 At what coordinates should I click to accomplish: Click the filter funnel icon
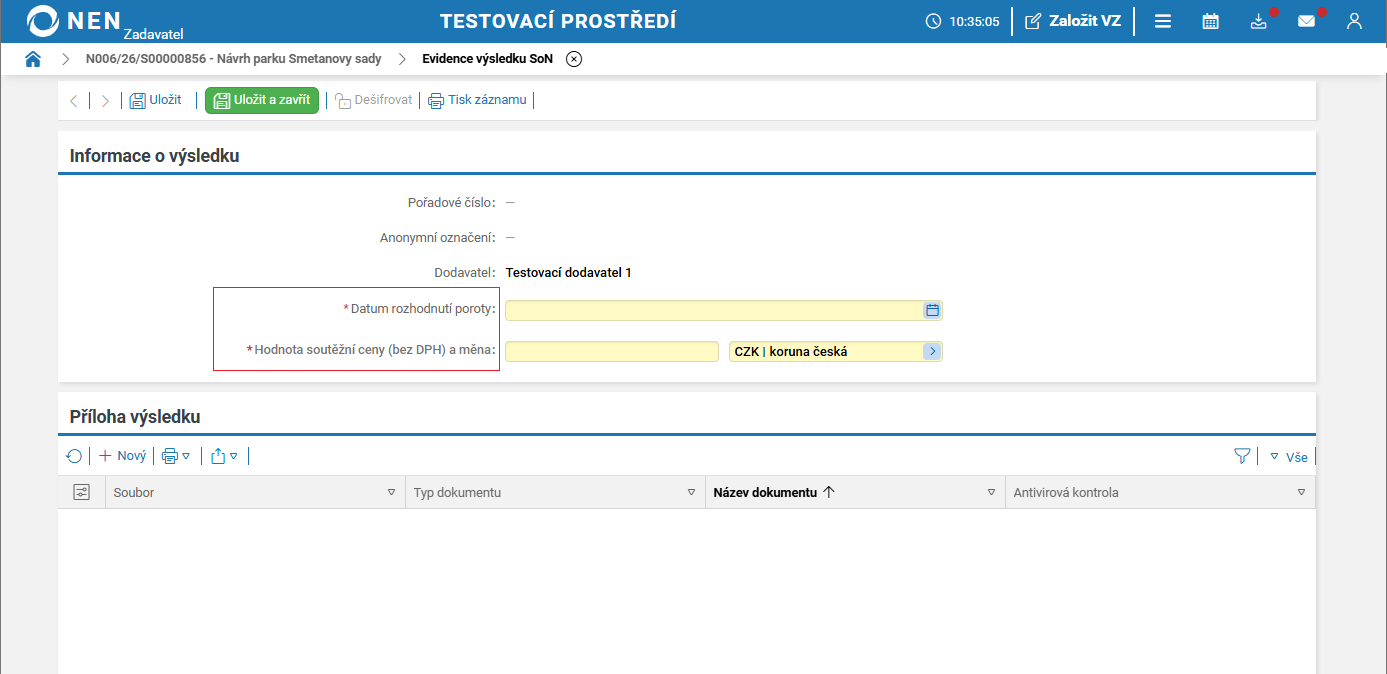tap(1242, 456)
